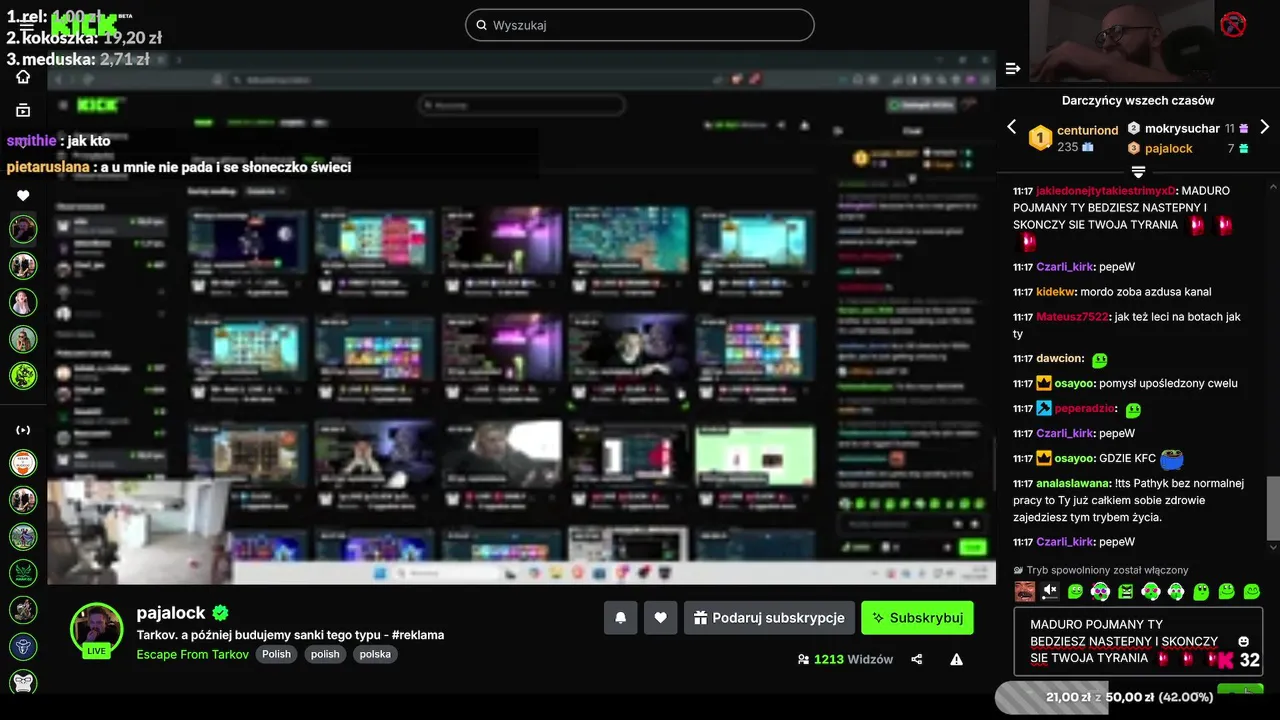
Task: Click the Podaruj subskrypcje button
Action: pyautogui.click(x=769, y=618)
